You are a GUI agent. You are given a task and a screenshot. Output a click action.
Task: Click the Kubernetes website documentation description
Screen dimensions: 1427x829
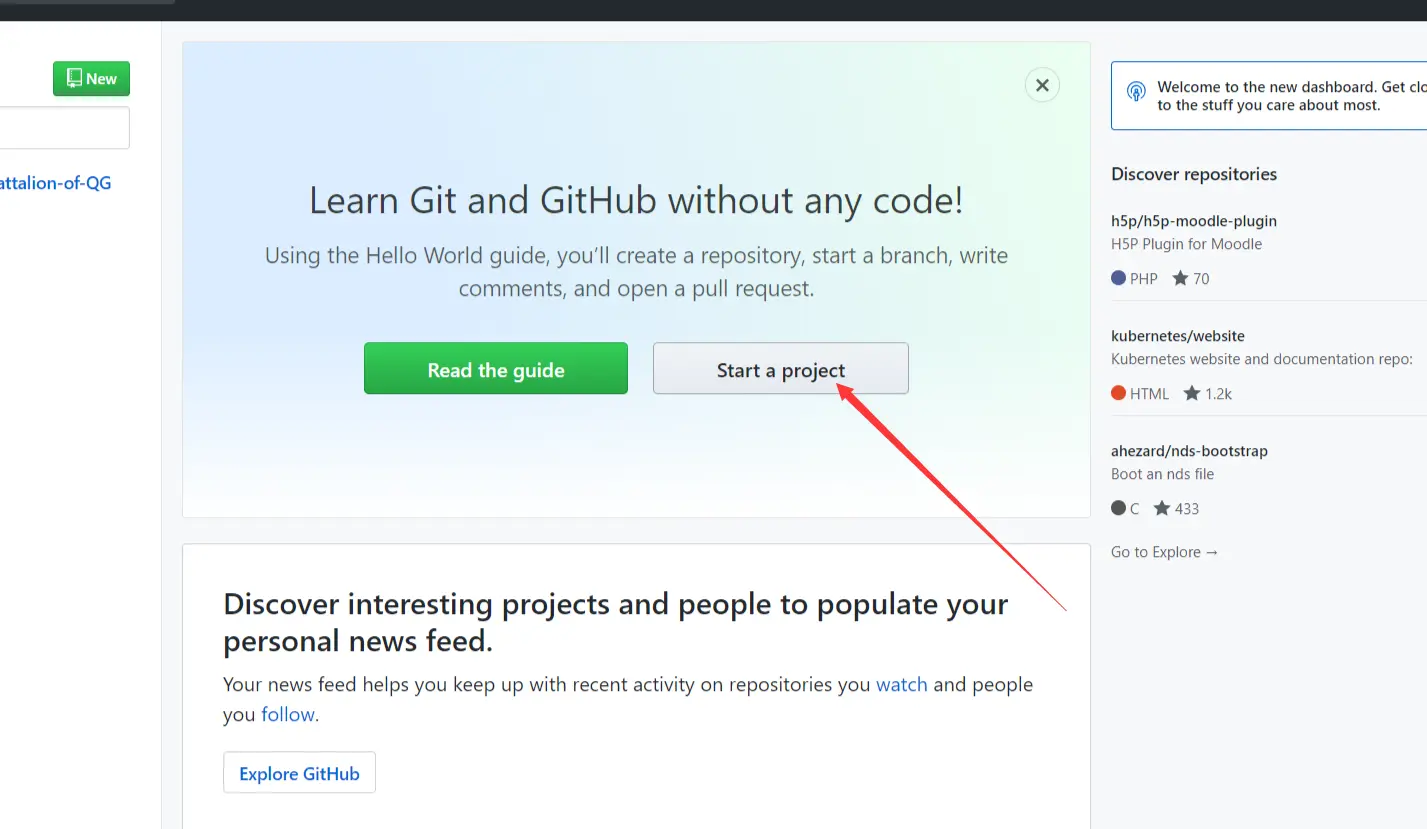[x=1261, y=359]
